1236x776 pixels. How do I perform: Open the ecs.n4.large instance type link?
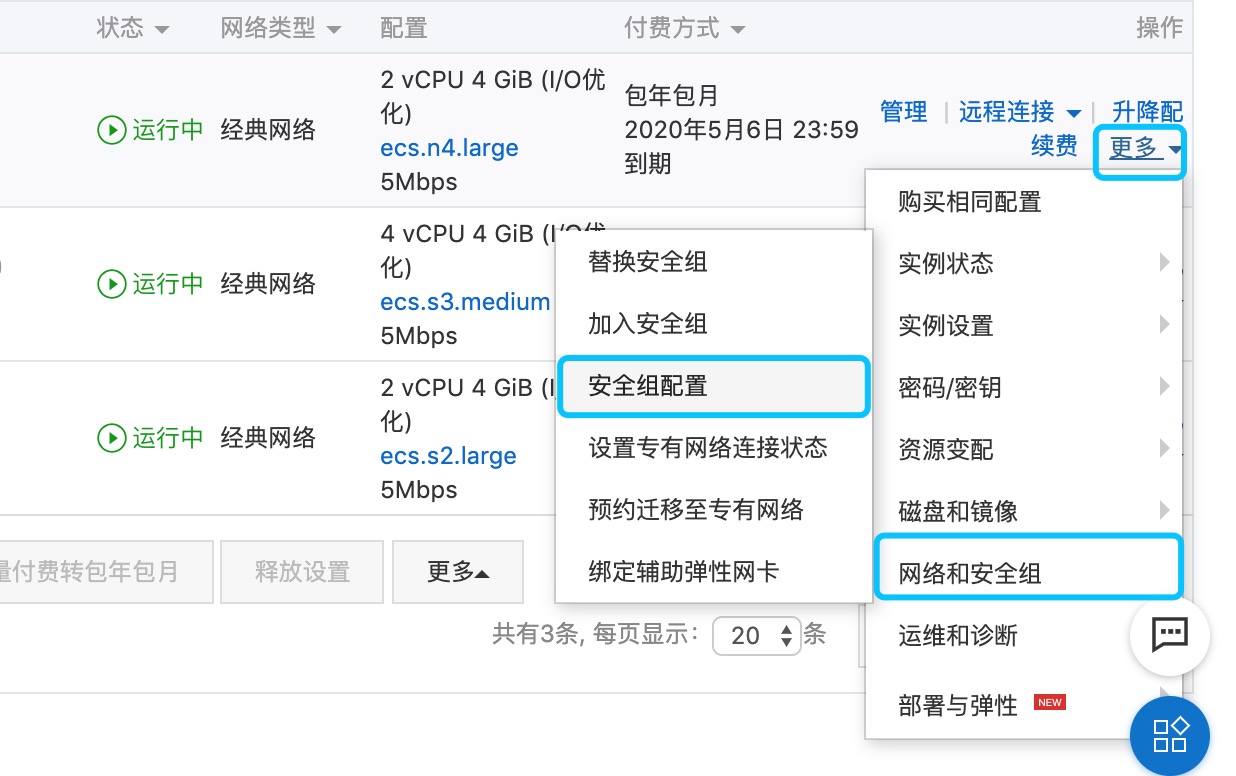[449, 148]
